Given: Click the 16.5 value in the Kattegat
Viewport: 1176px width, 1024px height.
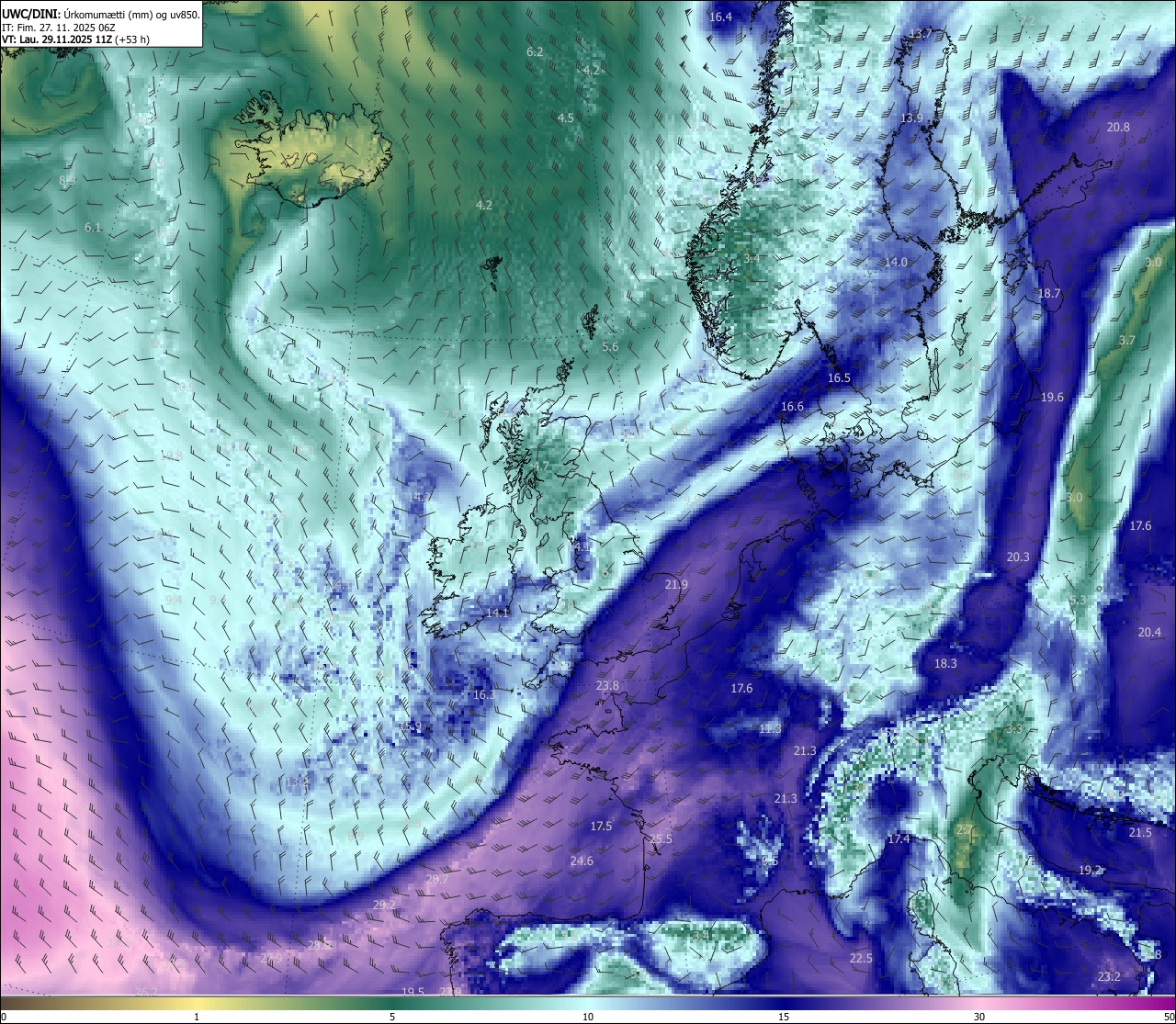Looking at the screenshot, I should tap(839, 378).
